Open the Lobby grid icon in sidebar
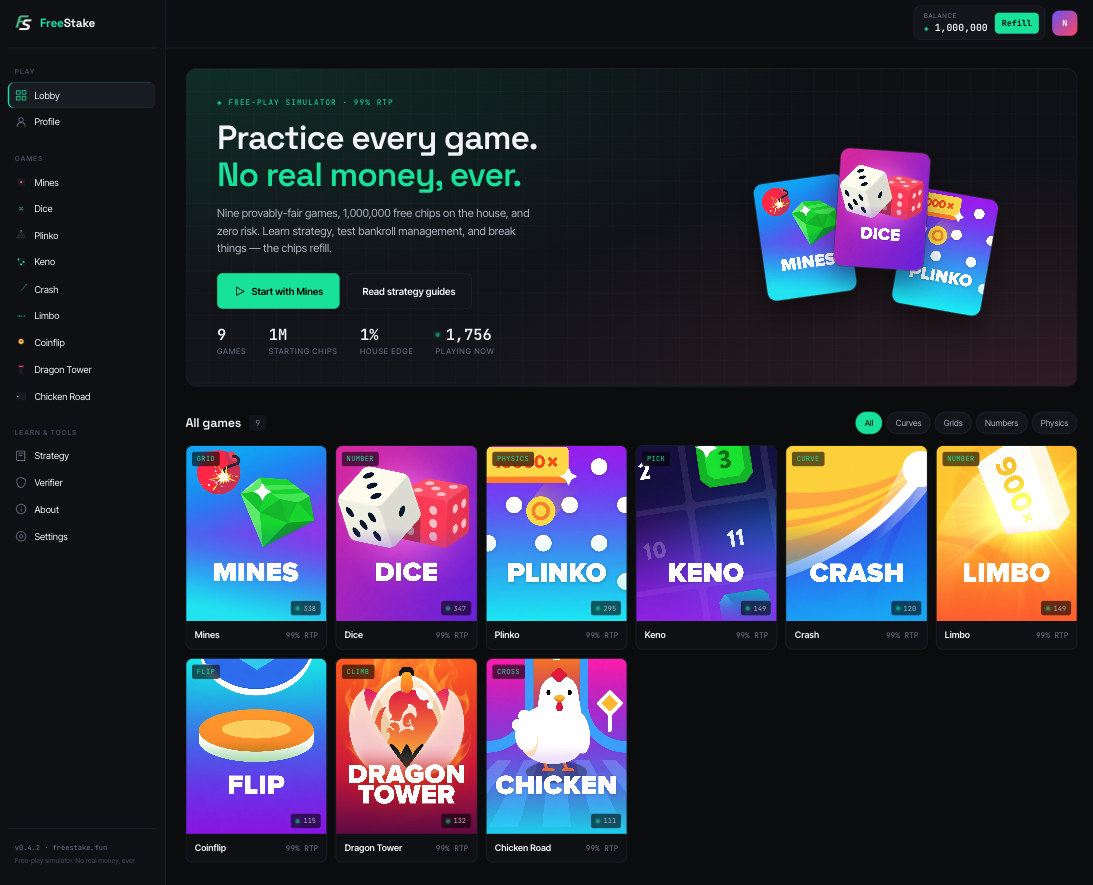The image size is (1093, 885). click(21, 95)
